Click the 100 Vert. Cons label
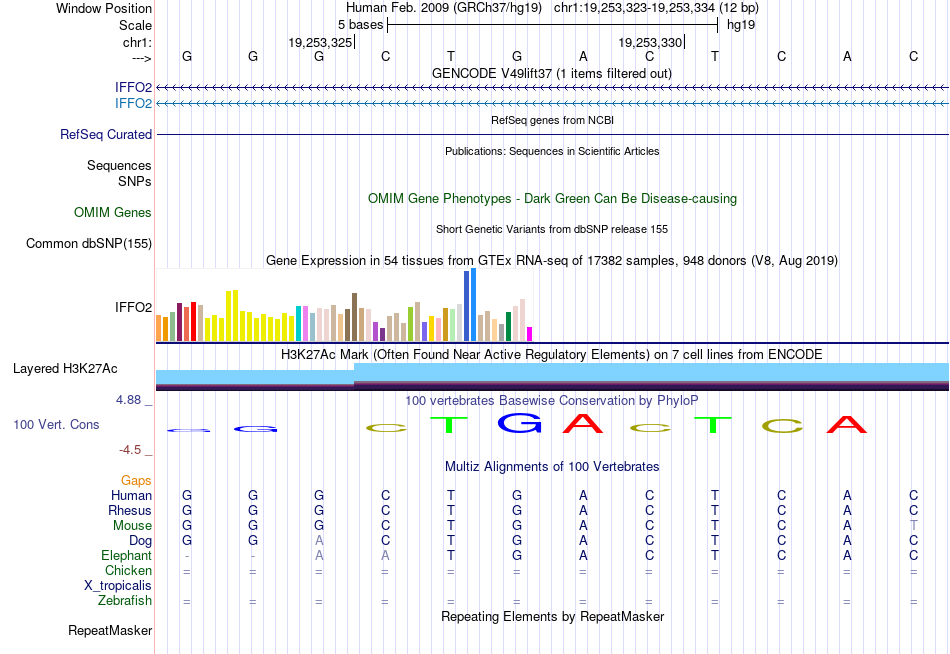Image resolution: width=950 pixels, height=654 pixels. [x=56, y=424]
